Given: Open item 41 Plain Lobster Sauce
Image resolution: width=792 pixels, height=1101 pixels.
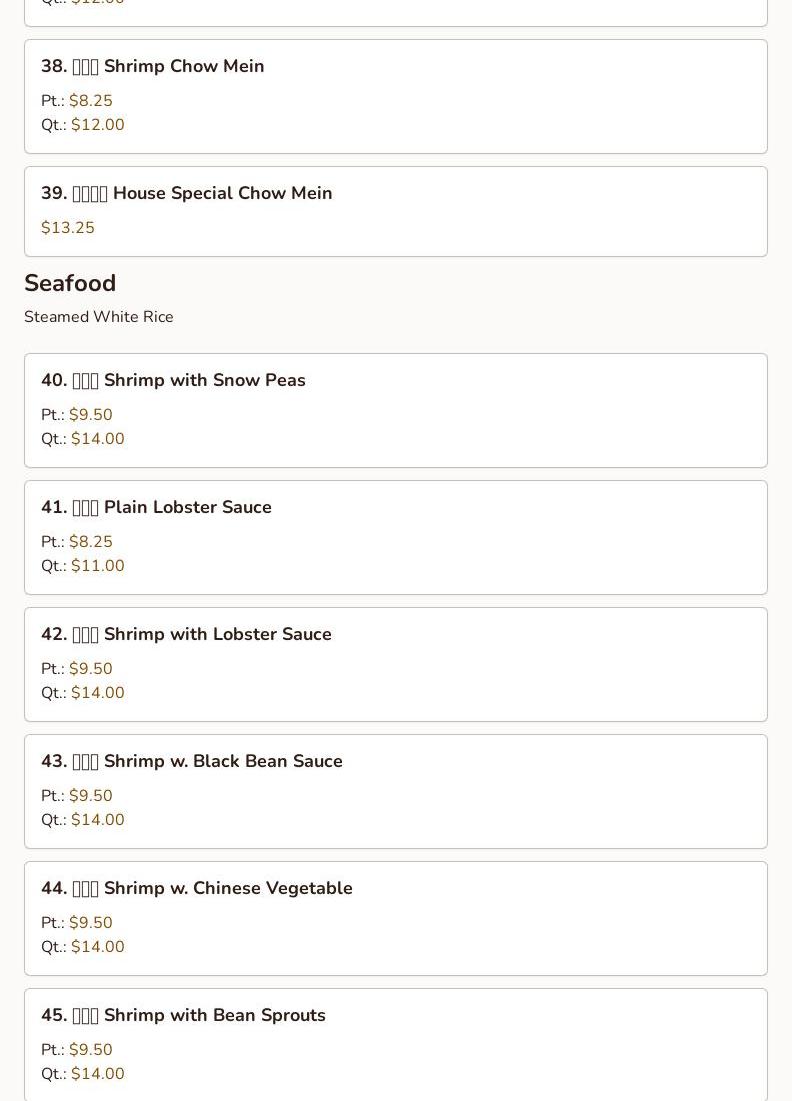Looking at the screenshot, I should click(x=395, y=538).
